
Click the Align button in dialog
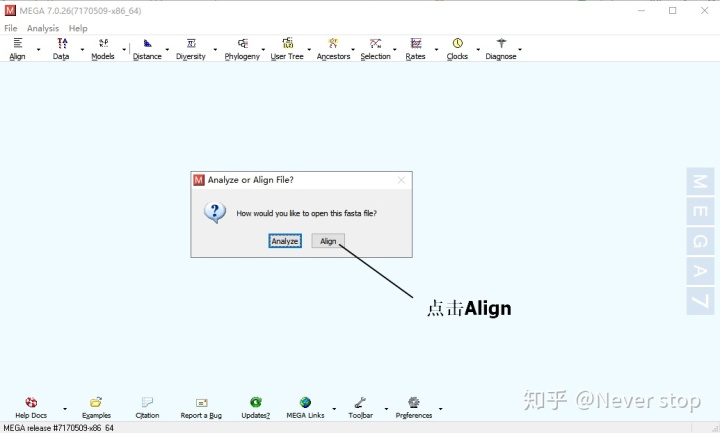(328, 241)
